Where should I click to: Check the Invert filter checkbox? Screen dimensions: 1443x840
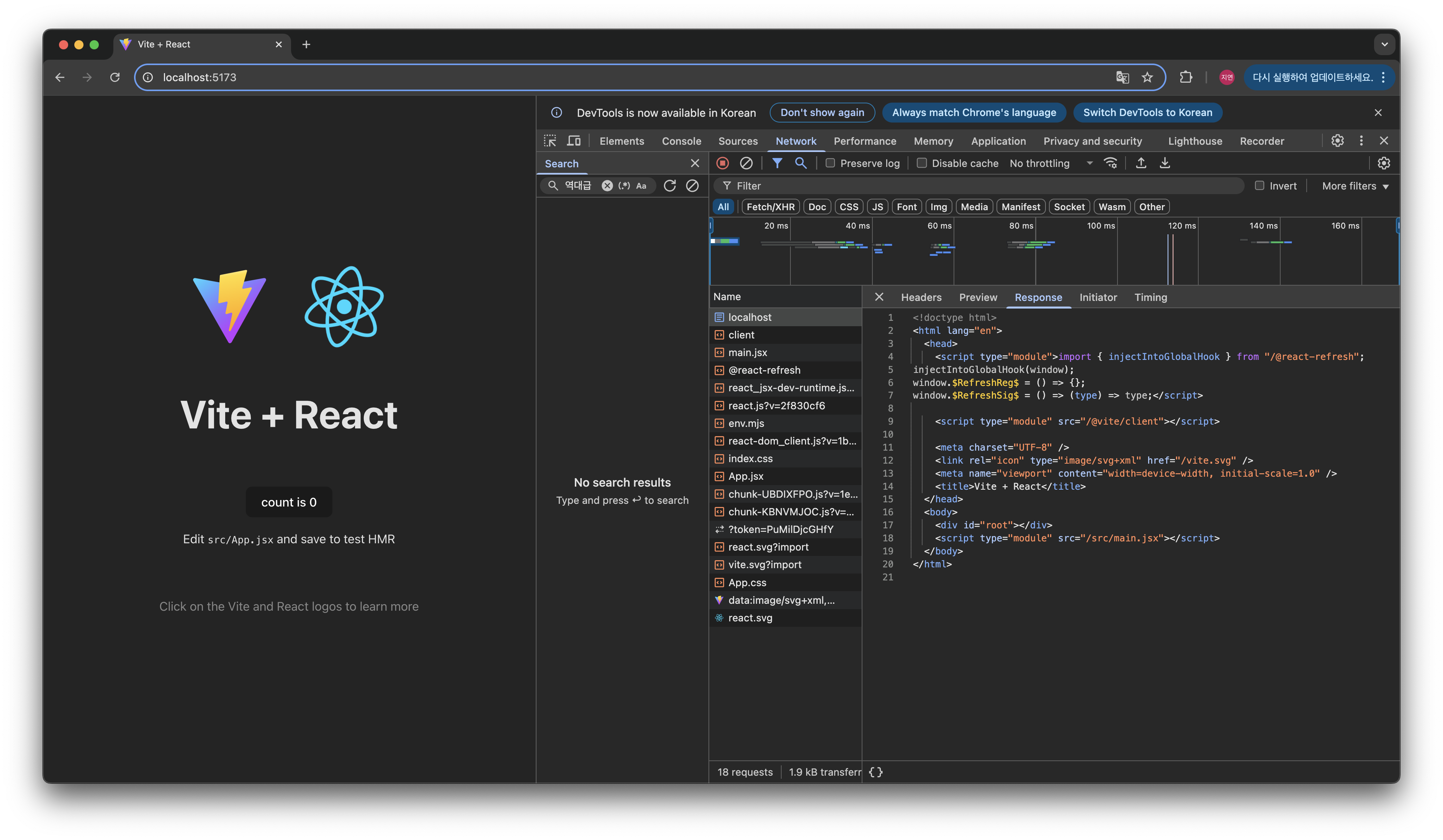[x=1259, y=186]
